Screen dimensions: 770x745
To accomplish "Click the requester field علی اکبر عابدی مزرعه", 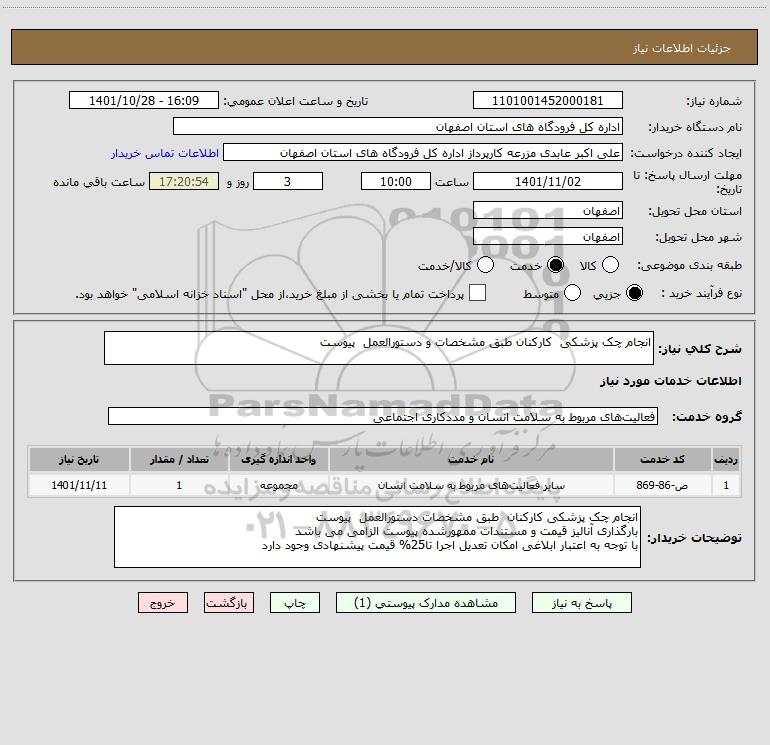I will (423, 153).
